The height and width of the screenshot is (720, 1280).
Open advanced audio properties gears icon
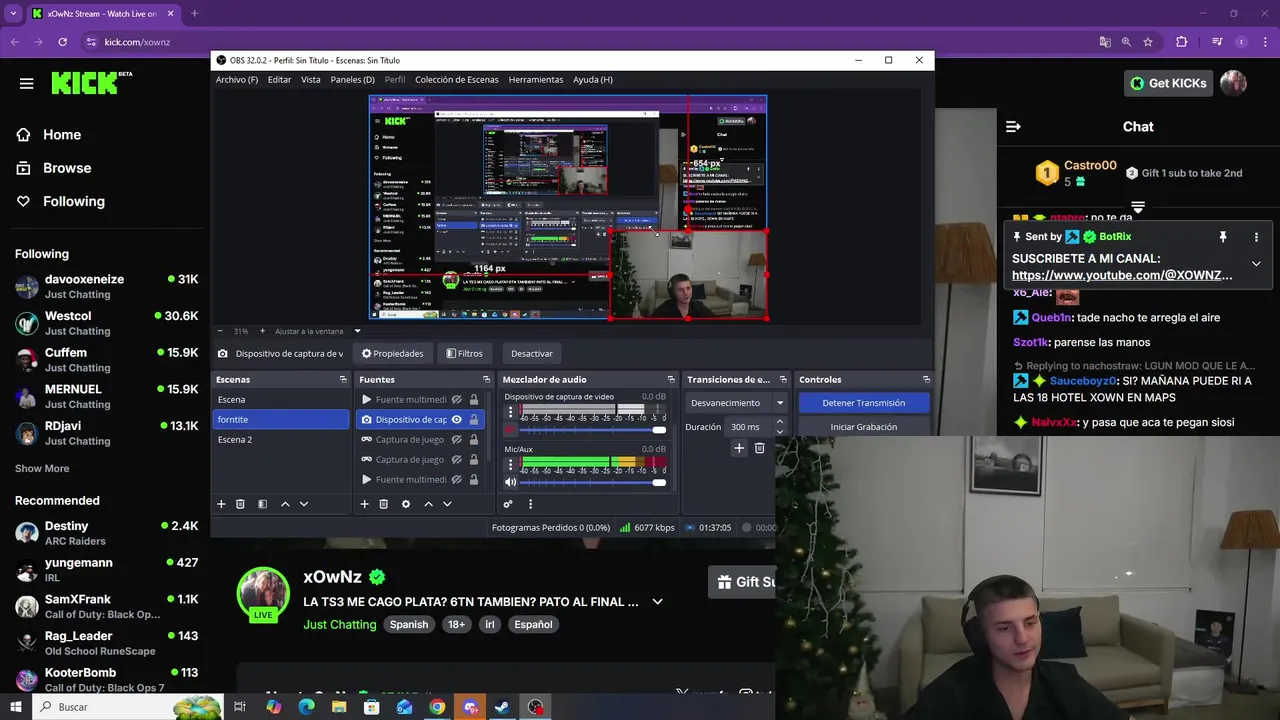click(x=508, y=504)
